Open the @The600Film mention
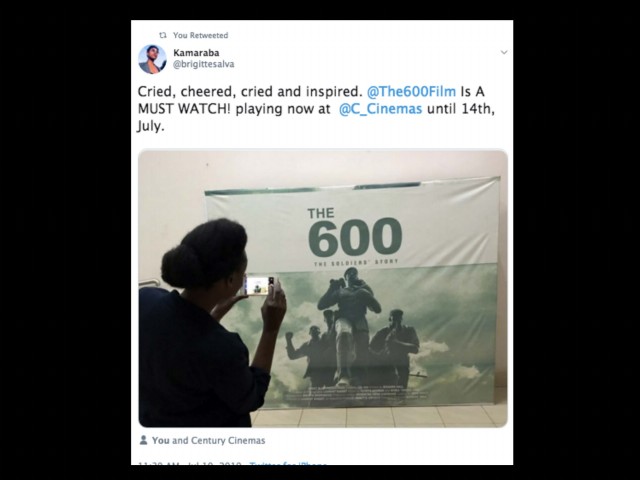Viewport: 640px width, 480px height. (411, 91)
